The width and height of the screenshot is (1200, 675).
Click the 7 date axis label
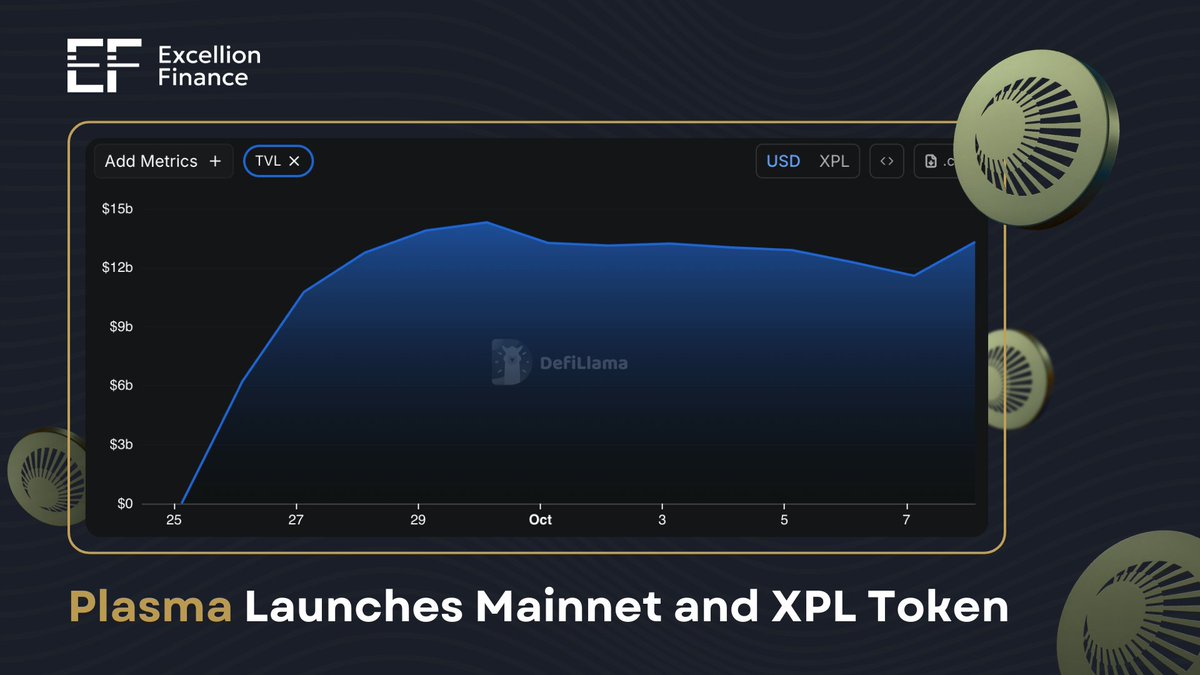(x=906, y=520)
